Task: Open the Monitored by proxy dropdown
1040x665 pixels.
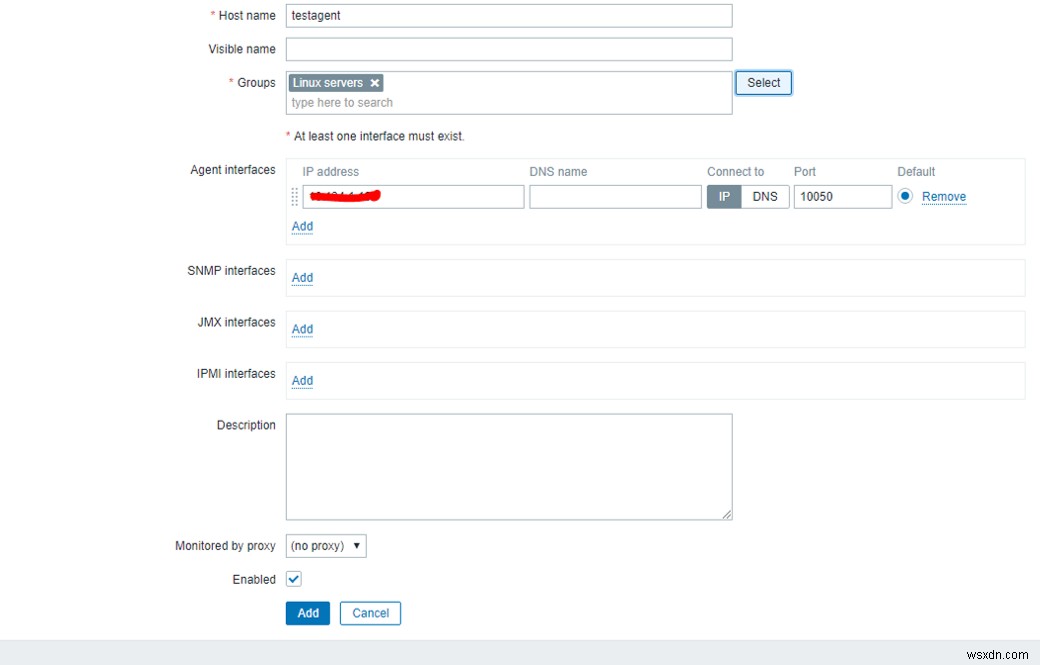Action: [x=325, y=545]
